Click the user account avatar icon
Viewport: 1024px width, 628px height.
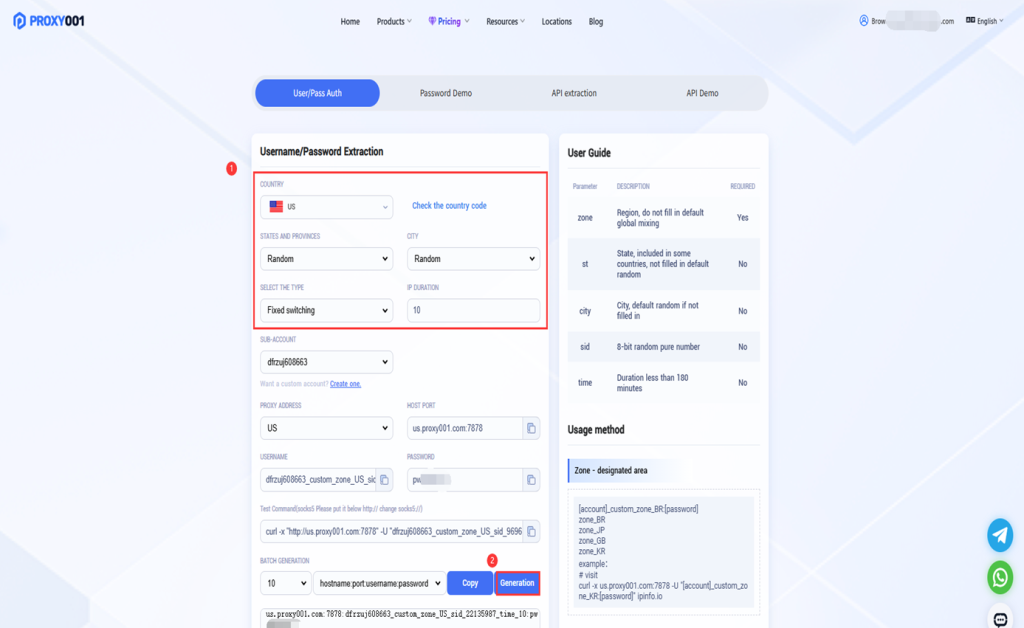tap(864, 21)
